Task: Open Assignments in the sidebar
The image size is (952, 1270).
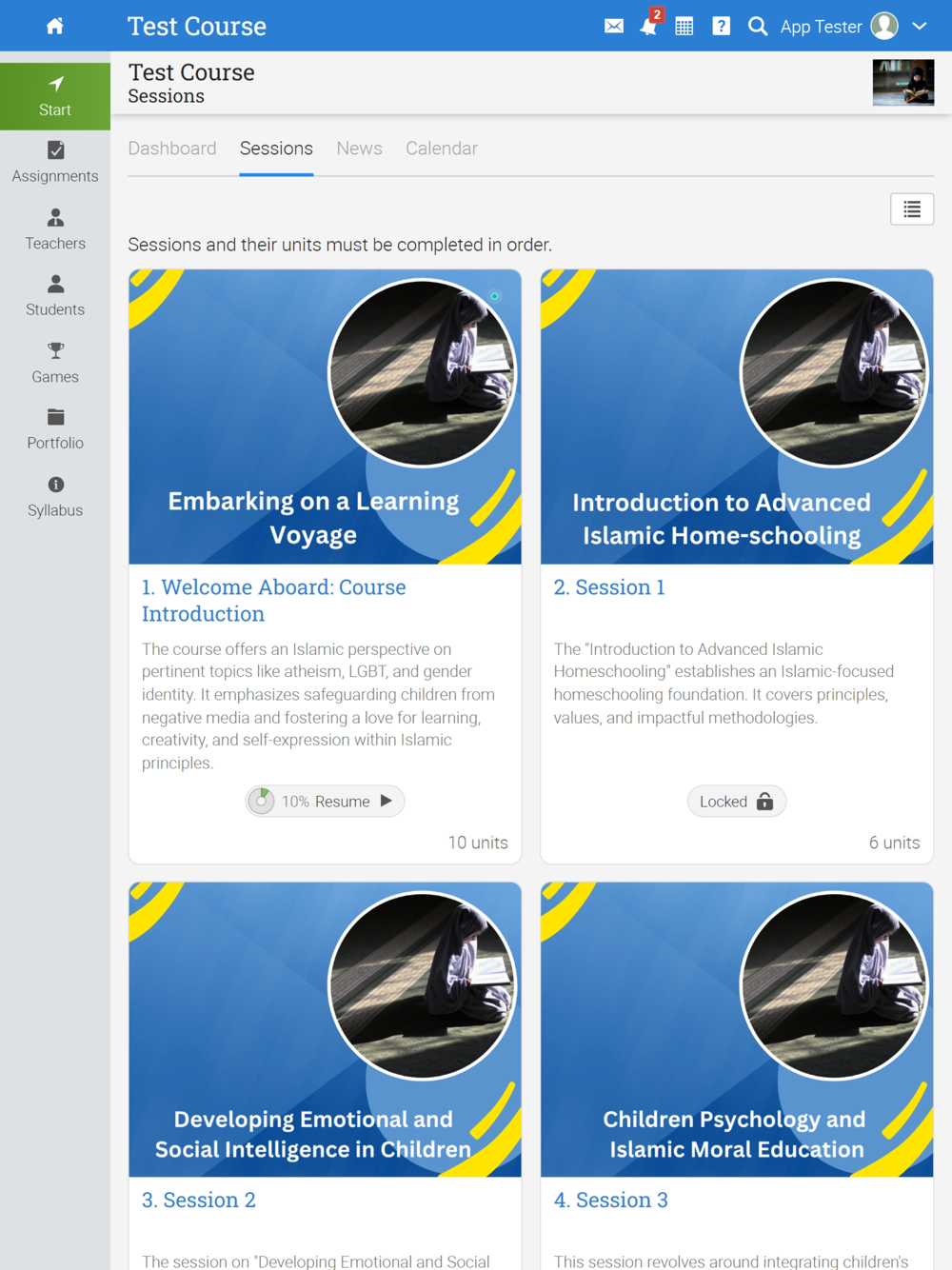Action: point(55,163)
